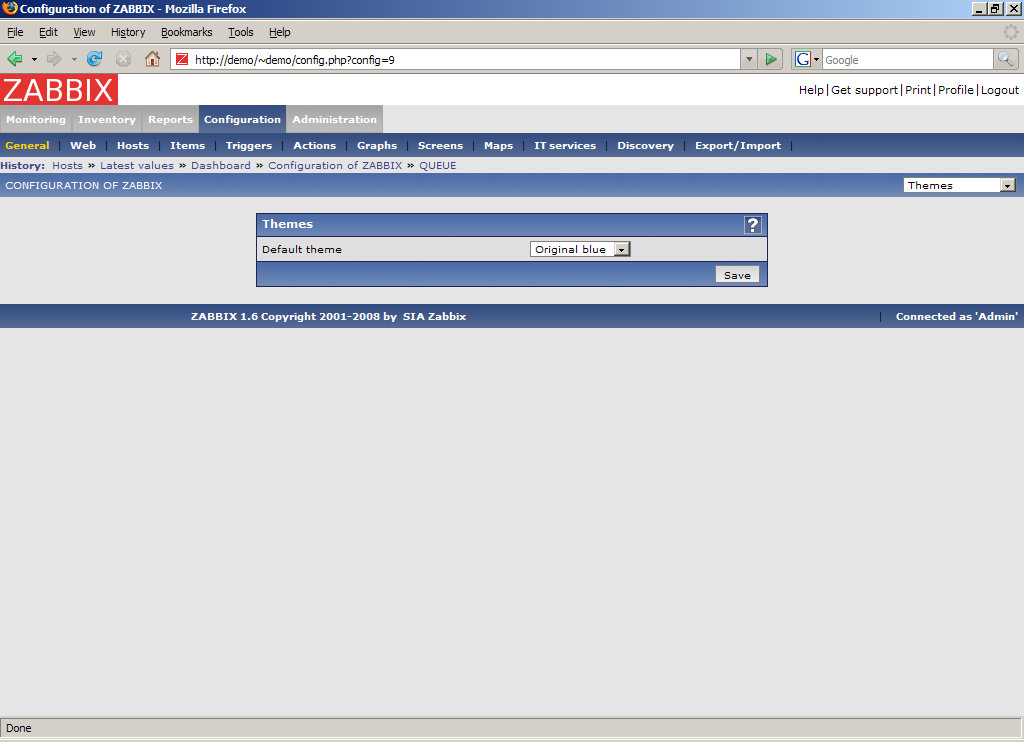The height and width of the screenshot is (742, 1024).
Task: Reload the page with the refresh icon
Action: [95, 59]
